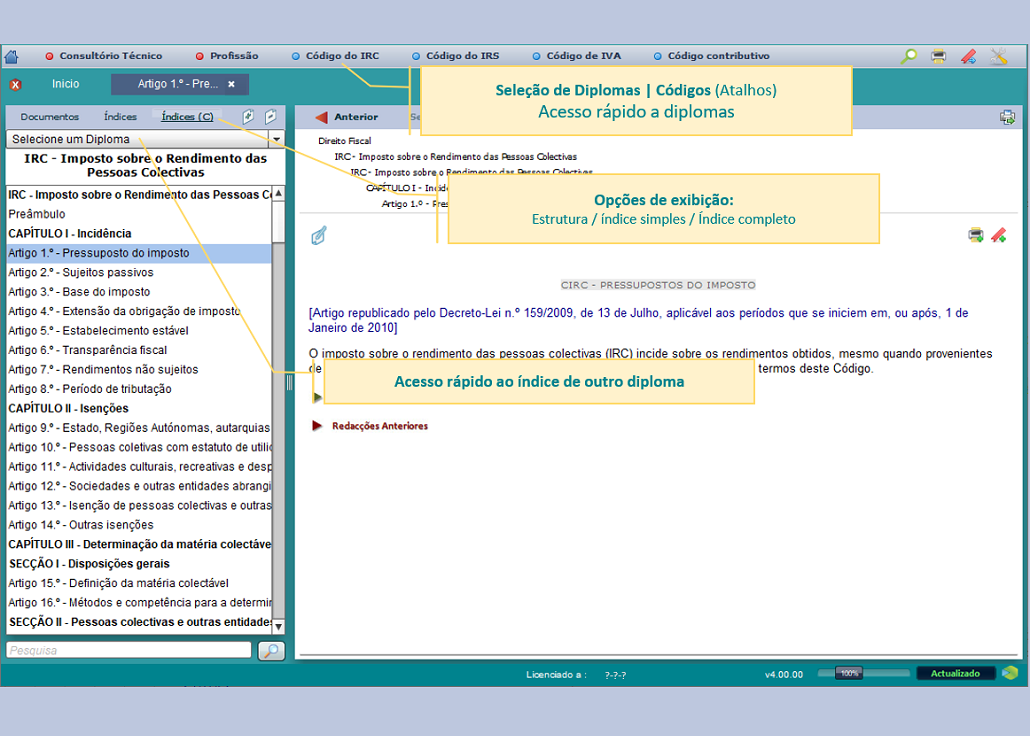Adjust the 100% zoom slider
The height and width of the screenshot is (736, 1030).
pos(849,673)
